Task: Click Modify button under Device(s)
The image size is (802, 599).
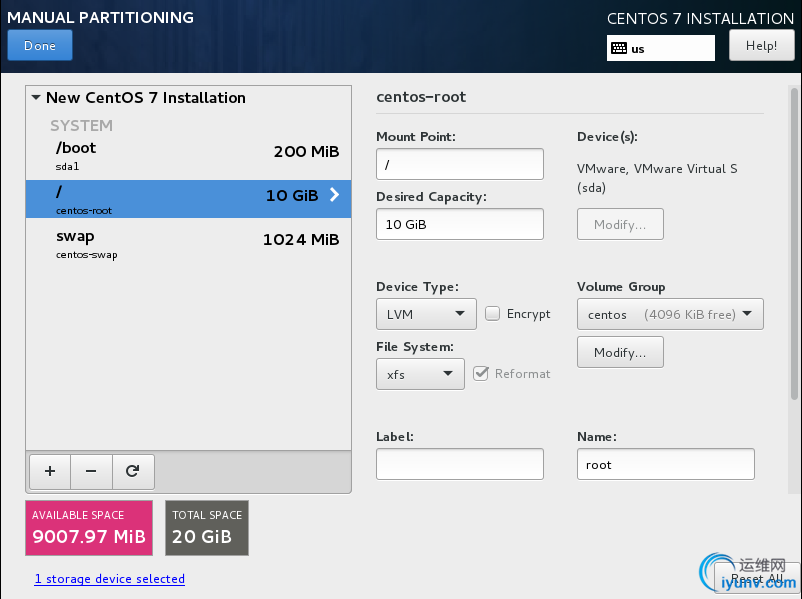Action: [620, 224]
